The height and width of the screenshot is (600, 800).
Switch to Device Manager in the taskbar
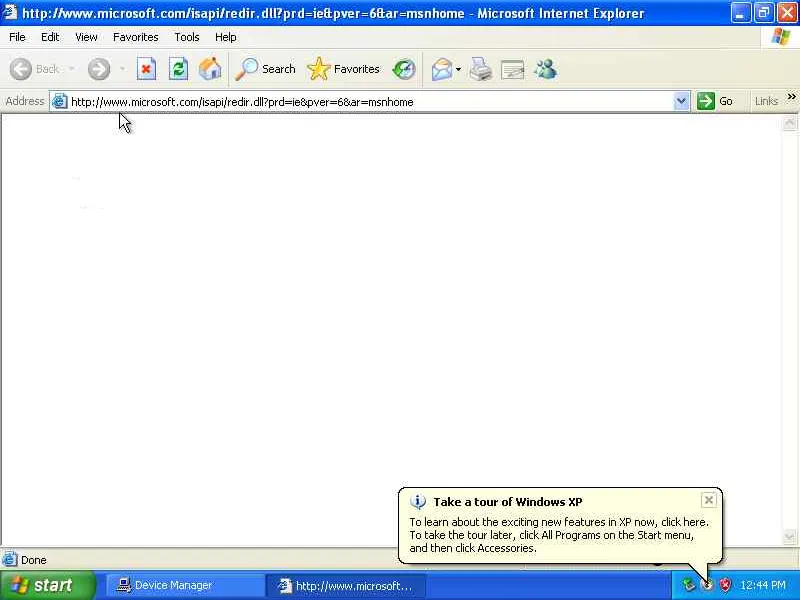point(185,585)
